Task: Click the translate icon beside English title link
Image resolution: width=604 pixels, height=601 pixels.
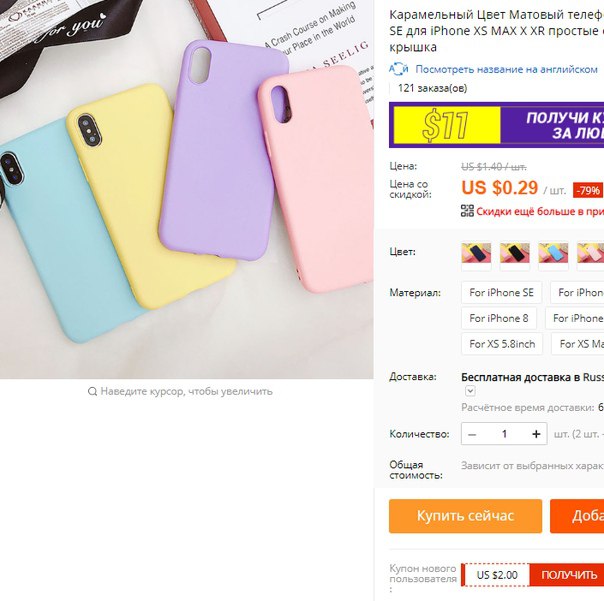Action: click(x=398, y=69)
